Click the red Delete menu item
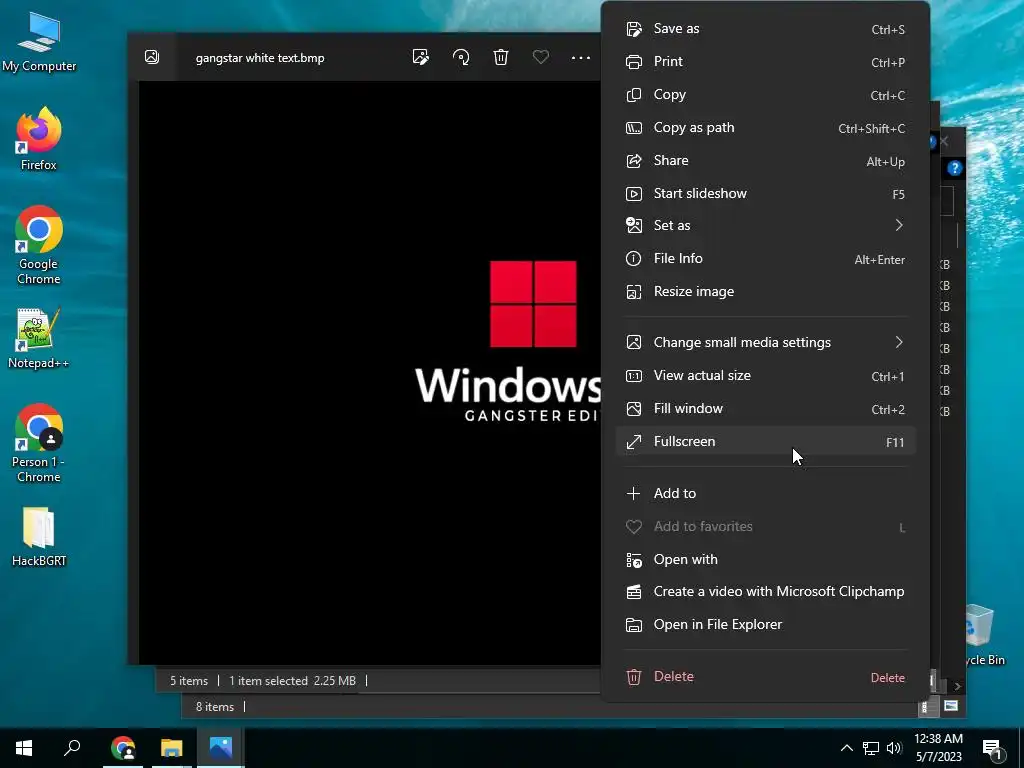This screenshot has height=768, width=1024. pos(765,677)
